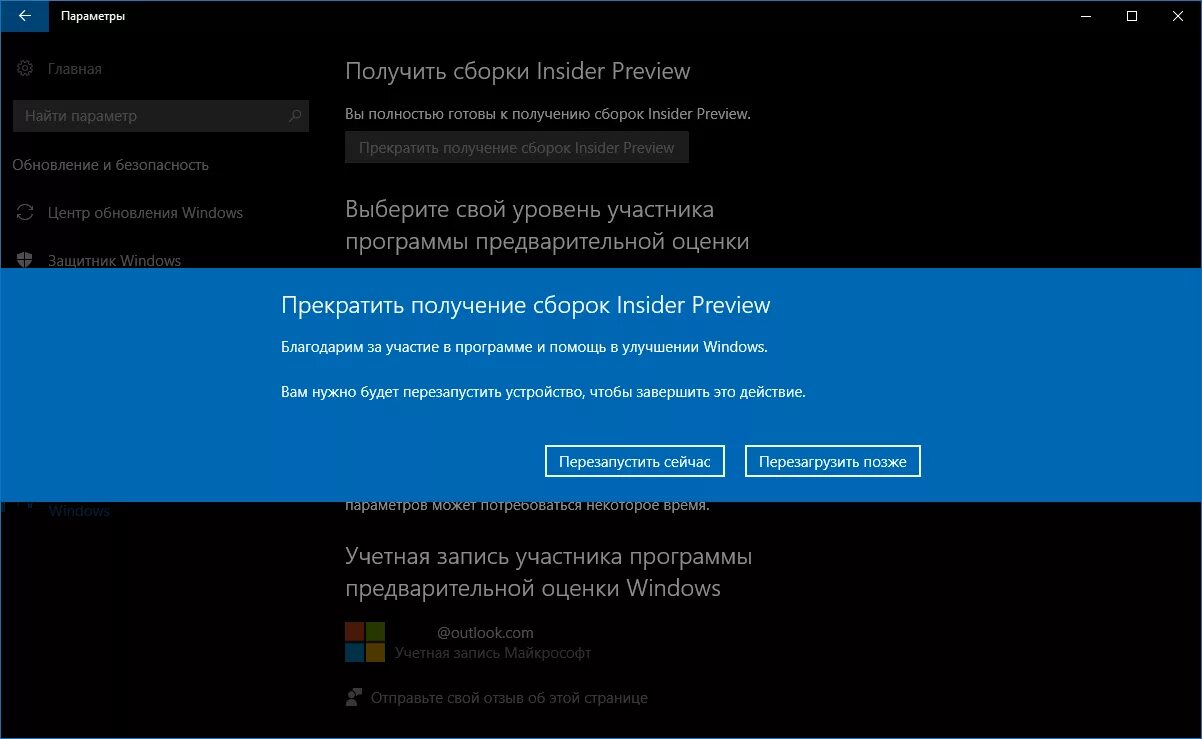Image resolution: width=1202 pixels, height=739 pixels.
Task: Open the 'Главная' home gear icon
Action: 25,69
